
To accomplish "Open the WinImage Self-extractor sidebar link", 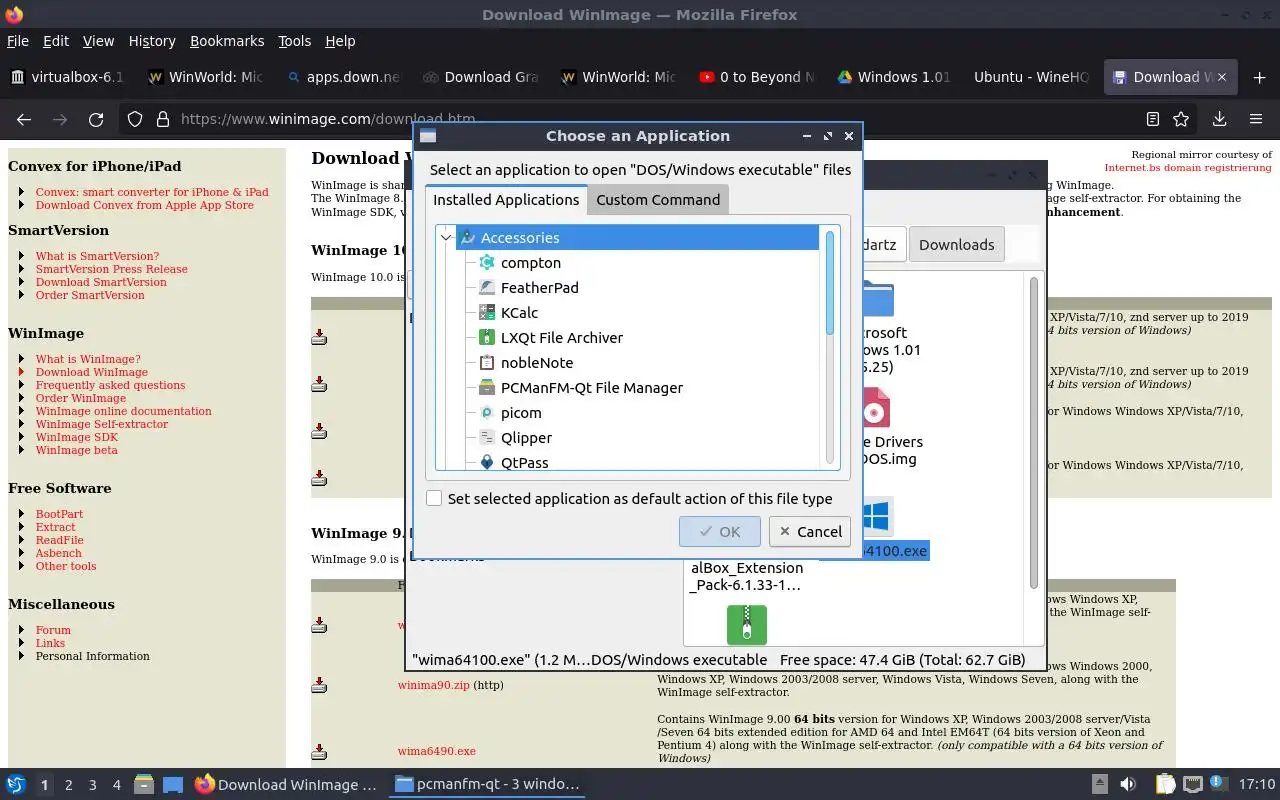I will (102, 424).
